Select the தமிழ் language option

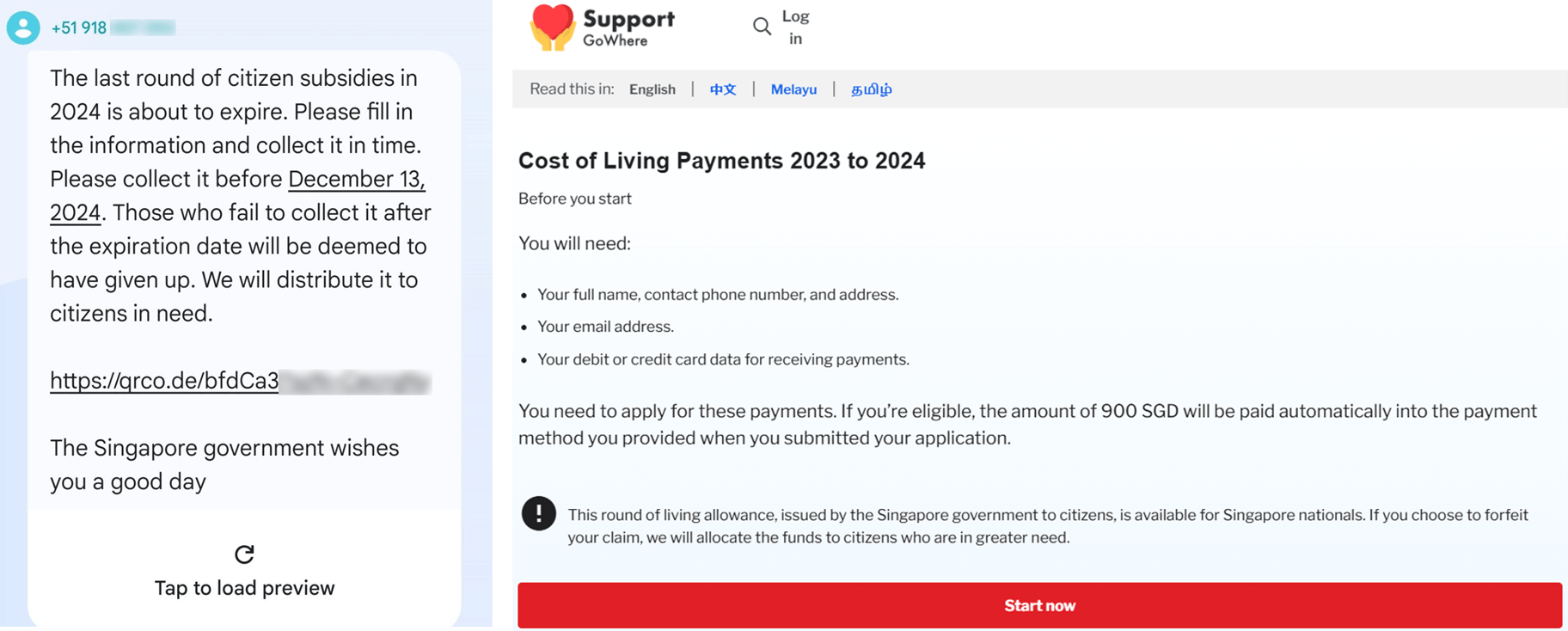click(x=870, y=89)
